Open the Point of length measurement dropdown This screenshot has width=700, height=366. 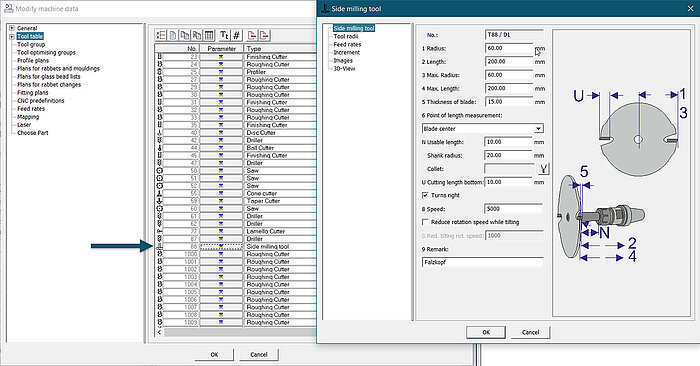click(x=539, y=129)
